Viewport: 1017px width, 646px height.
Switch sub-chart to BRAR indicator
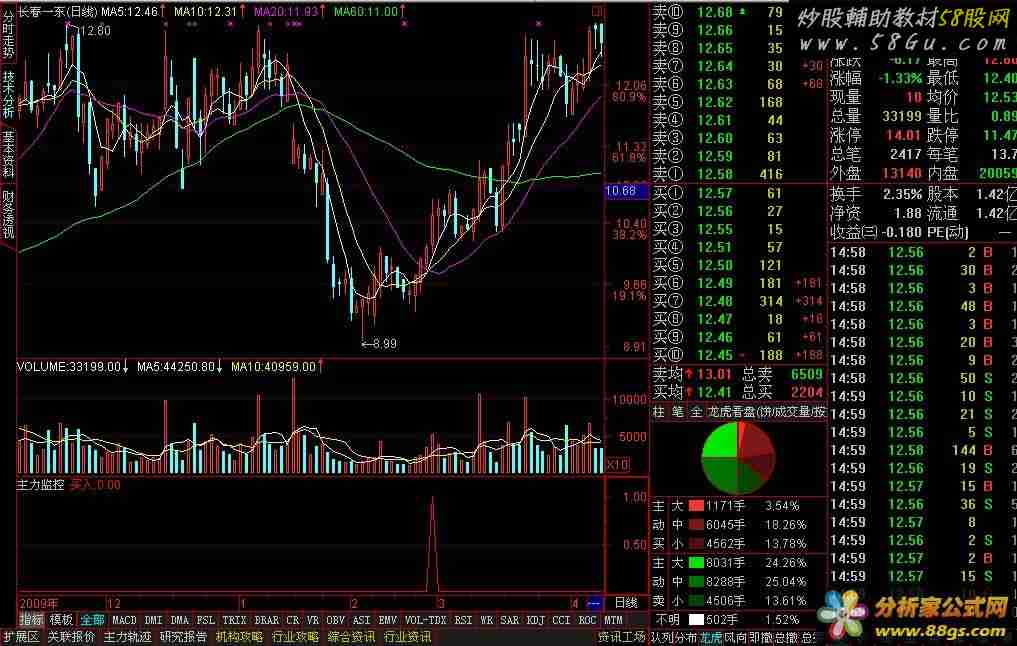267,620
